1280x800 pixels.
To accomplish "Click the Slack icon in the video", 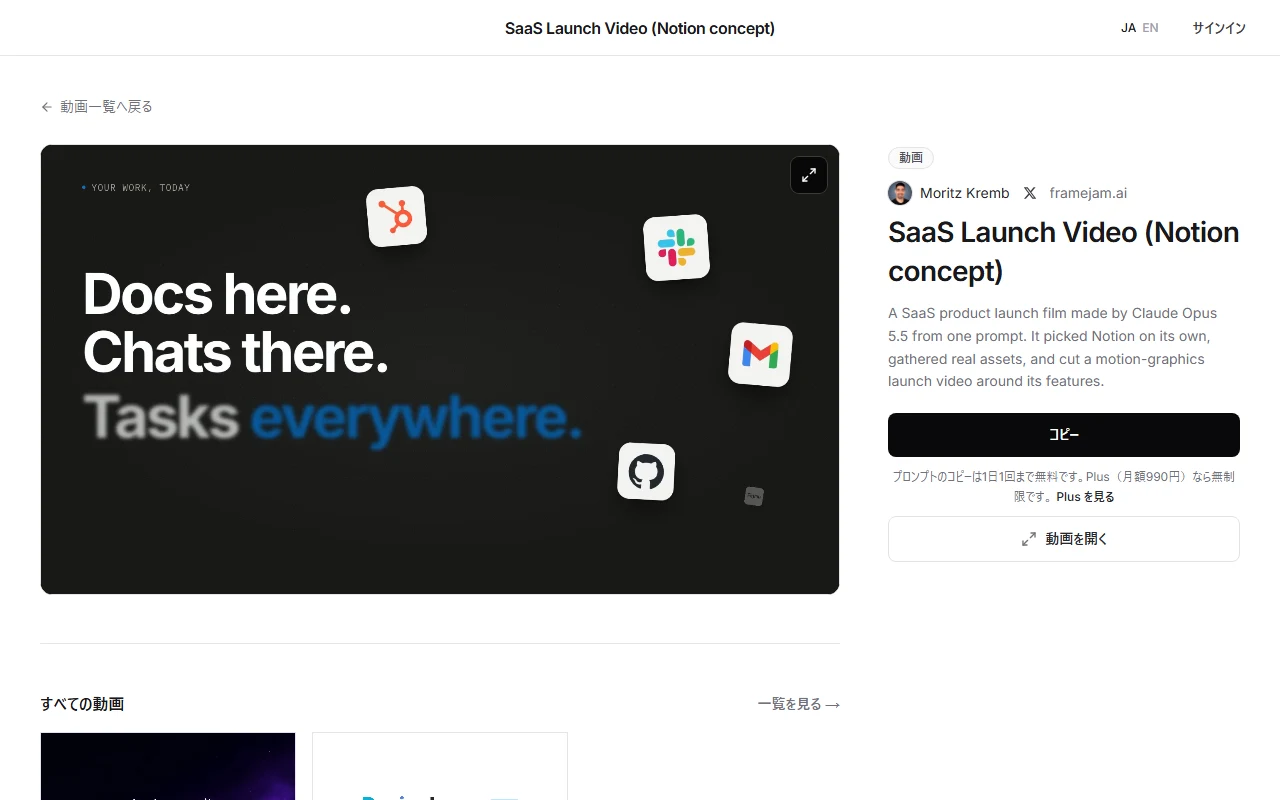I will (676, 247).
